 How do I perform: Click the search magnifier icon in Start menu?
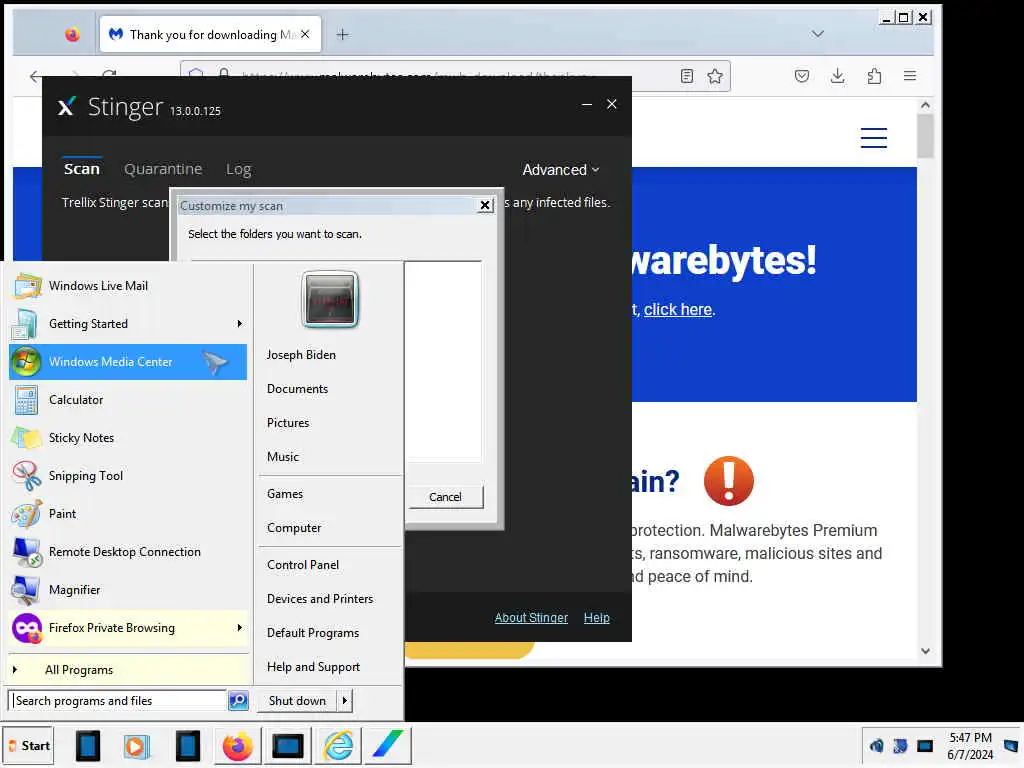pos(238,701)
